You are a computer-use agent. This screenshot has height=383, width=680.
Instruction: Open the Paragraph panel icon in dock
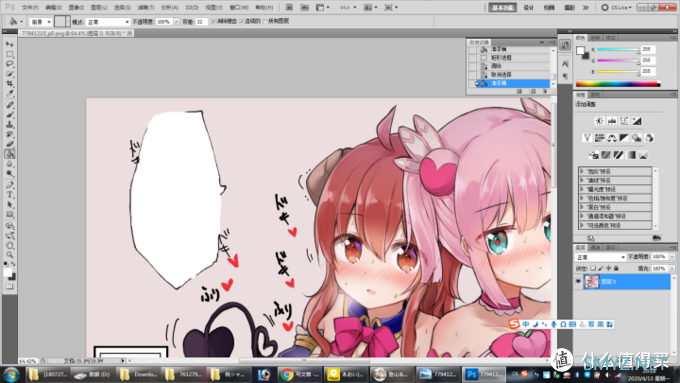[x=565, y=76]
